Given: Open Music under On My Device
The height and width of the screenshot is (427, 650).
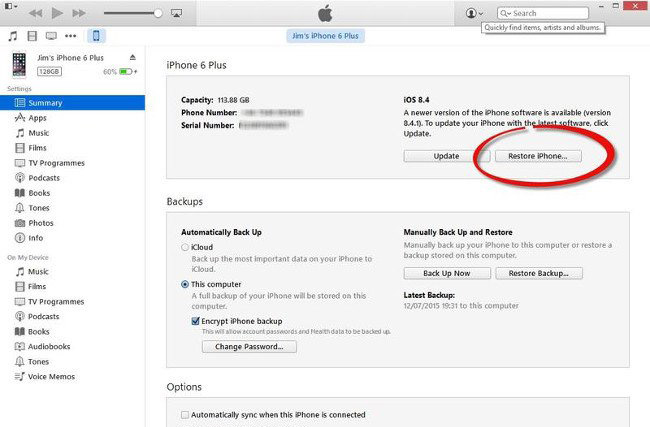Looking at the screenshot, I should click(x=73, y=272).
